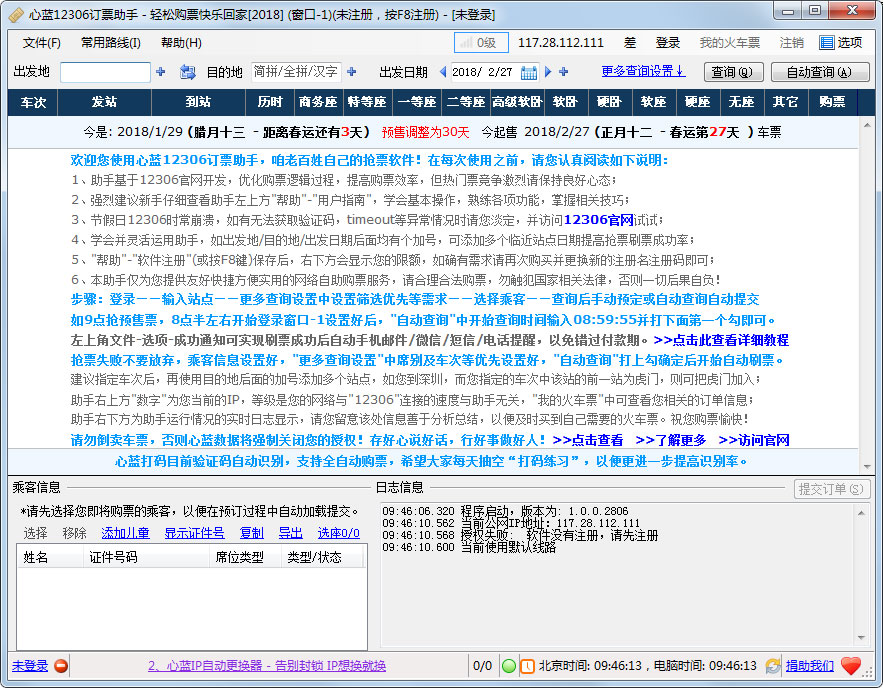This screenshot has width=883, height=688.
Task: Open the 12306官网 link
Action: (x=599, y=220)
